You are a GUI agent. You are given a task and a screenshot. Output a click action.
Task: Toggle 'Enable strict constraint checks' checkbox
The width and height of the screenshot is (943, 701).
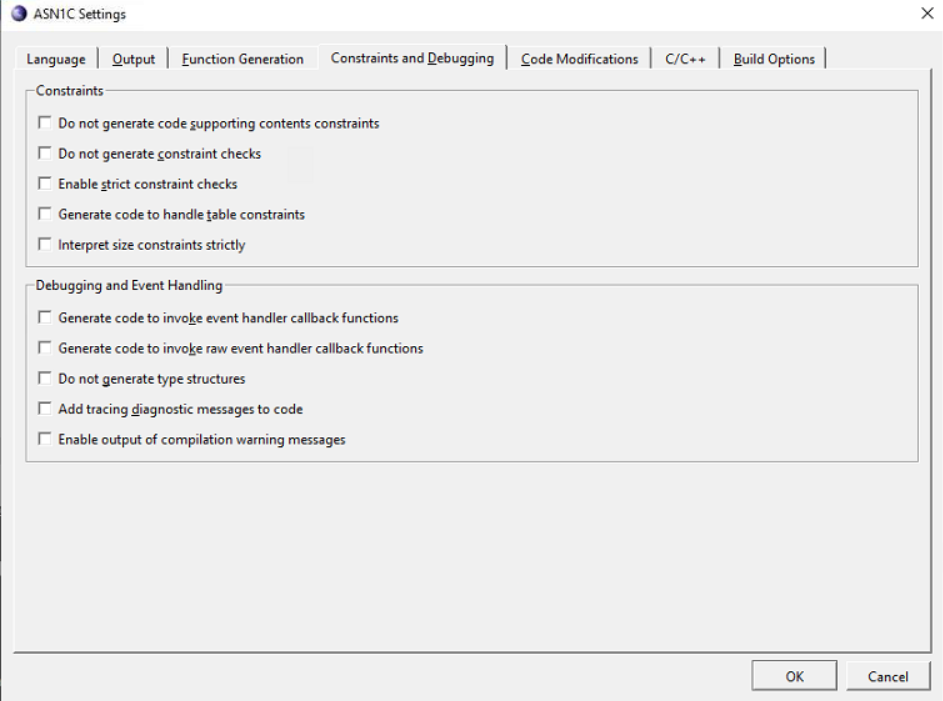45,183
